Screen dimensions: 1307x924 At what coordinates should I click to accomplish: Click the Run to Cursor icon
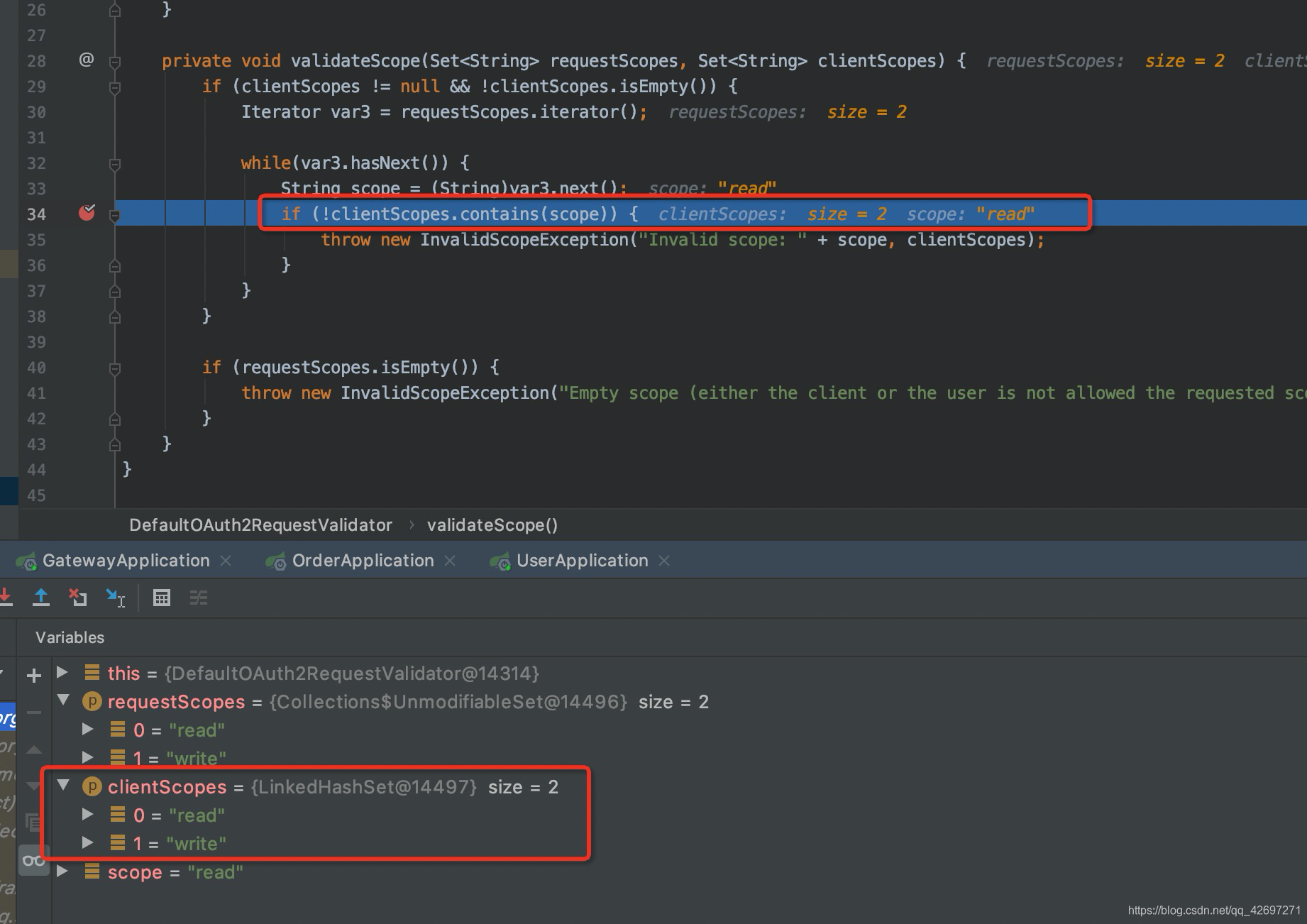click(115, 598)
